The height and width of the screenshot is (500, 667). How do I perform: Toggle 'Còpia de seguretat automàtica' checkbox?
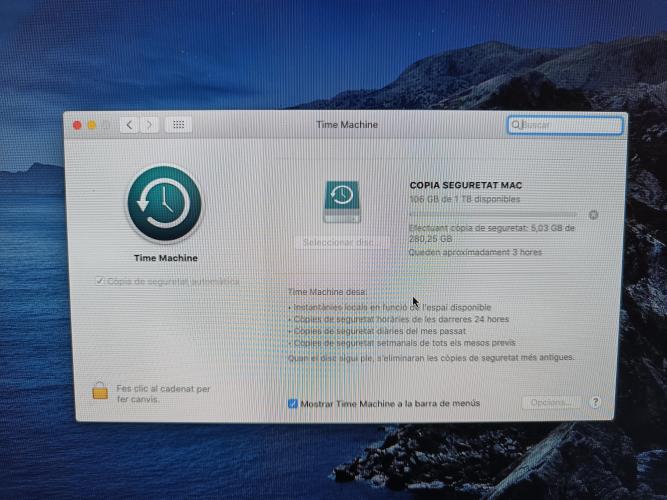(x=100, y=281)
